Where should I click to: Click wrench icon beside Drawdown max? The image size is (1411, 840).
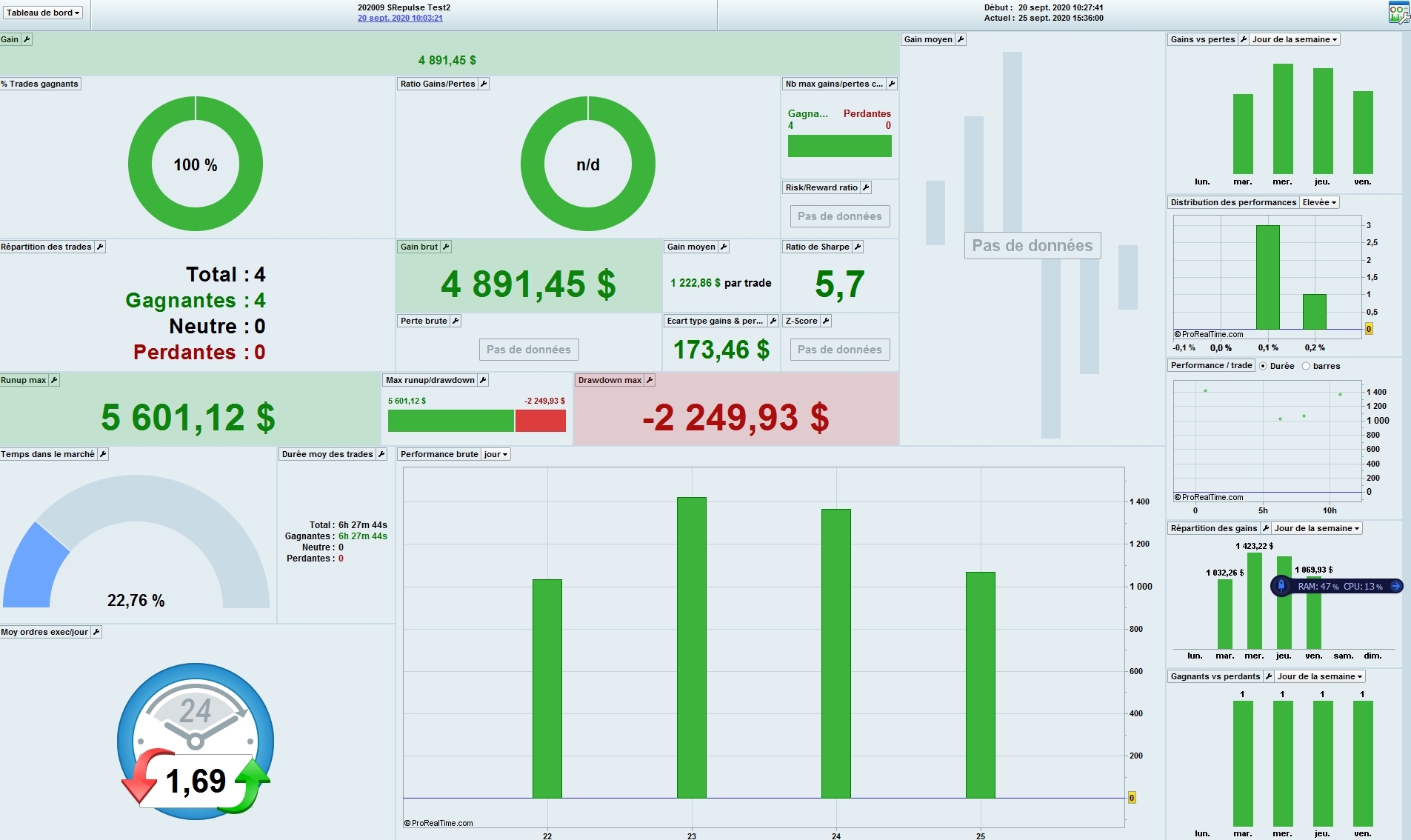[650, 380]
